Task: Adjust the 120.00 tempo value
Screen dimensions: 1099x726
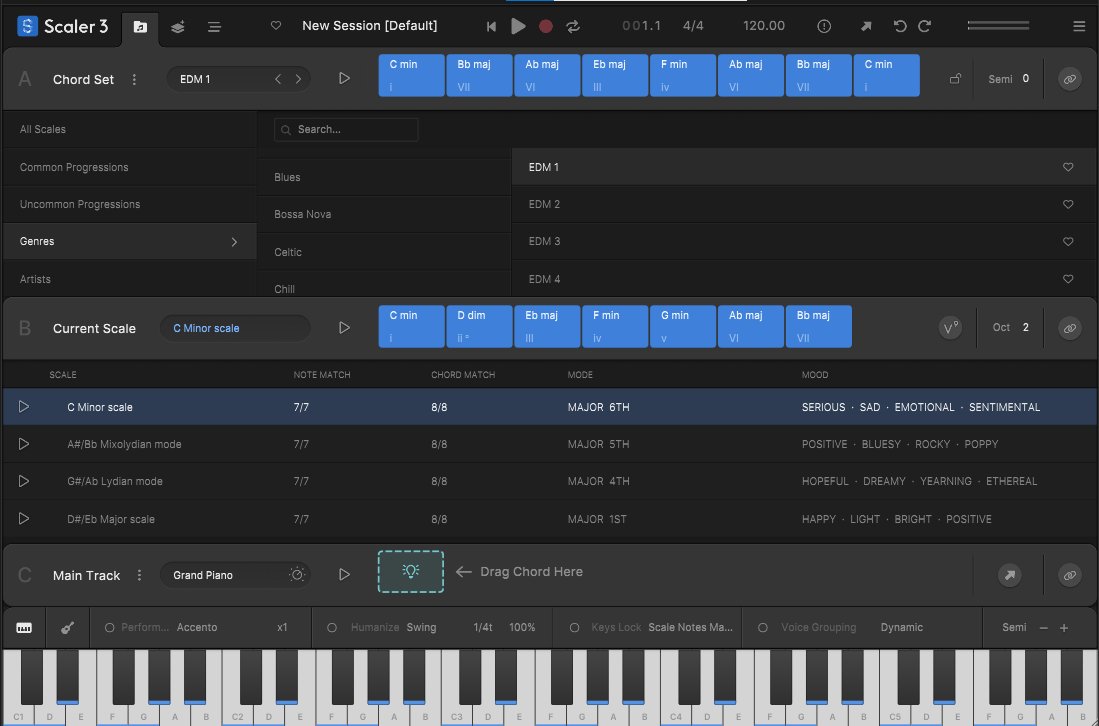Action: (764, 26)
